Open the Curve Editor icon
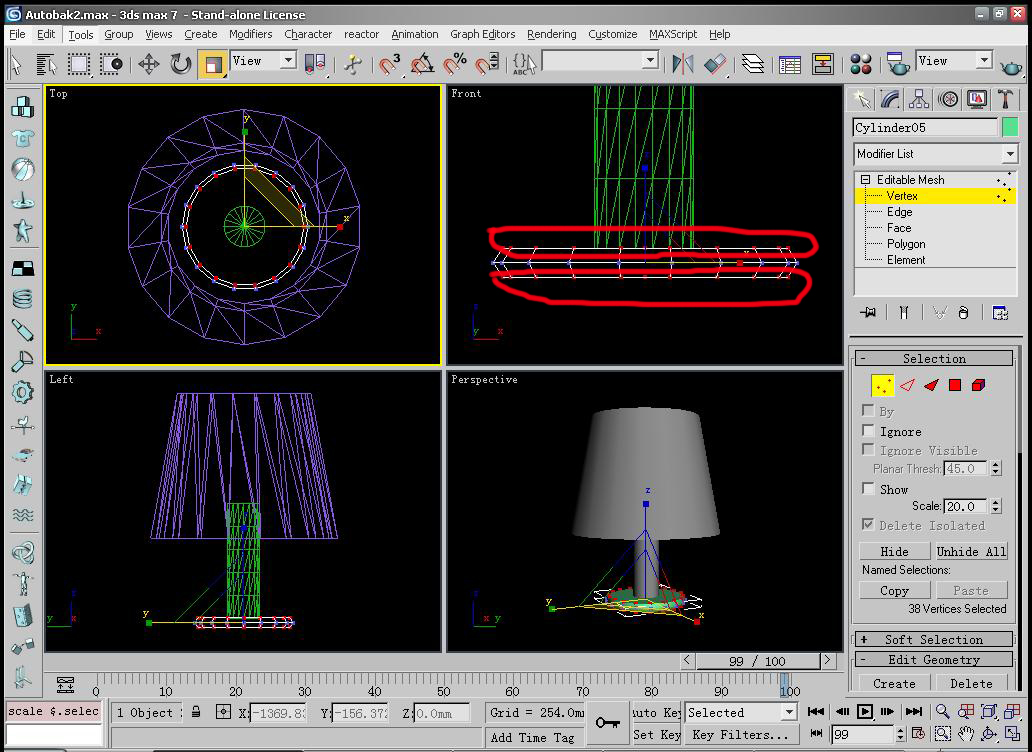This screenshot has height=752, width=1032. click(x=790, y=64)
